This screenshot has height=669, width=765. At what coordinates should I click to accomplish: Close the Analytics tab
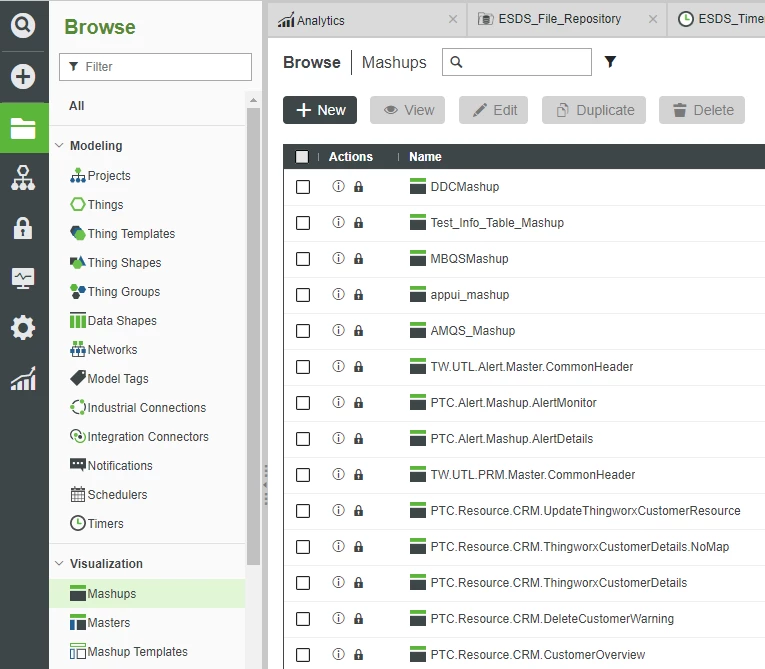point(453,19)
